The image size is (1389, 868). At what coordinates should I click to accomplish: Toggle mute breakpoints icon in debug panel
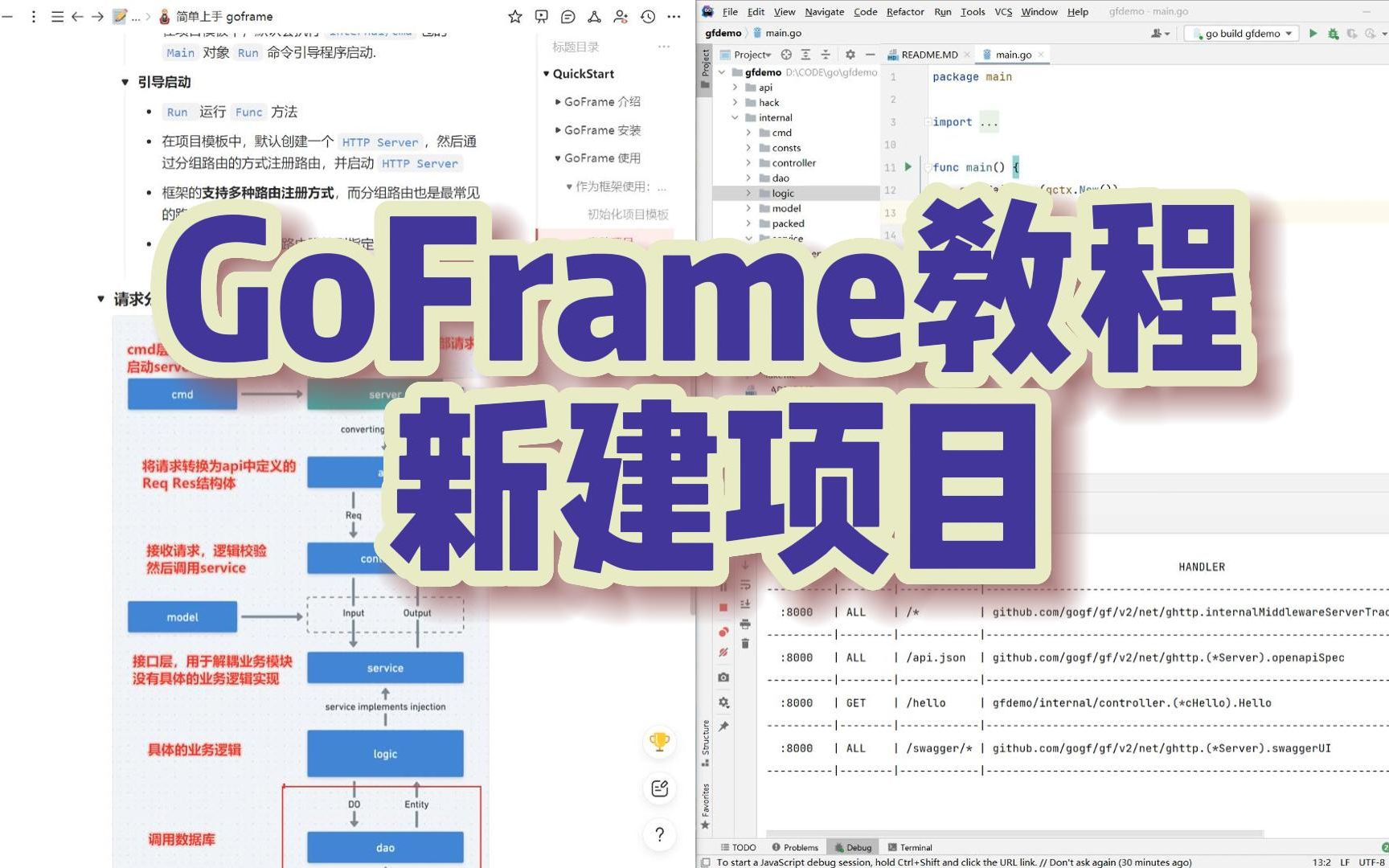[x=723, y=653]
